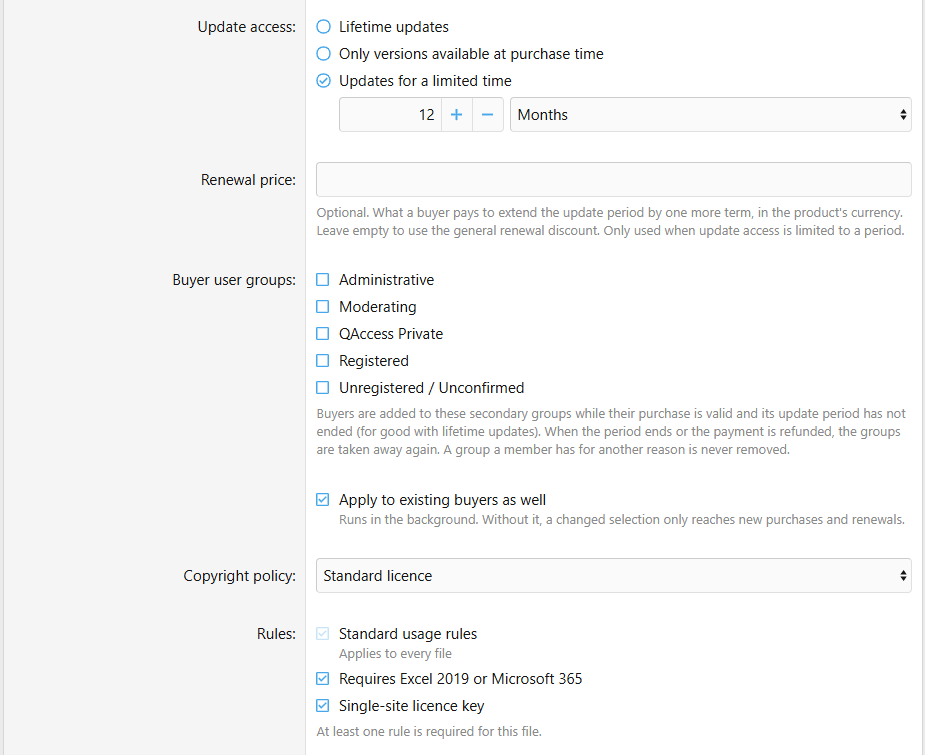Decrease update period with minus button
The height and width of the screenshot is (755, 925).
[x=487, y=114]
